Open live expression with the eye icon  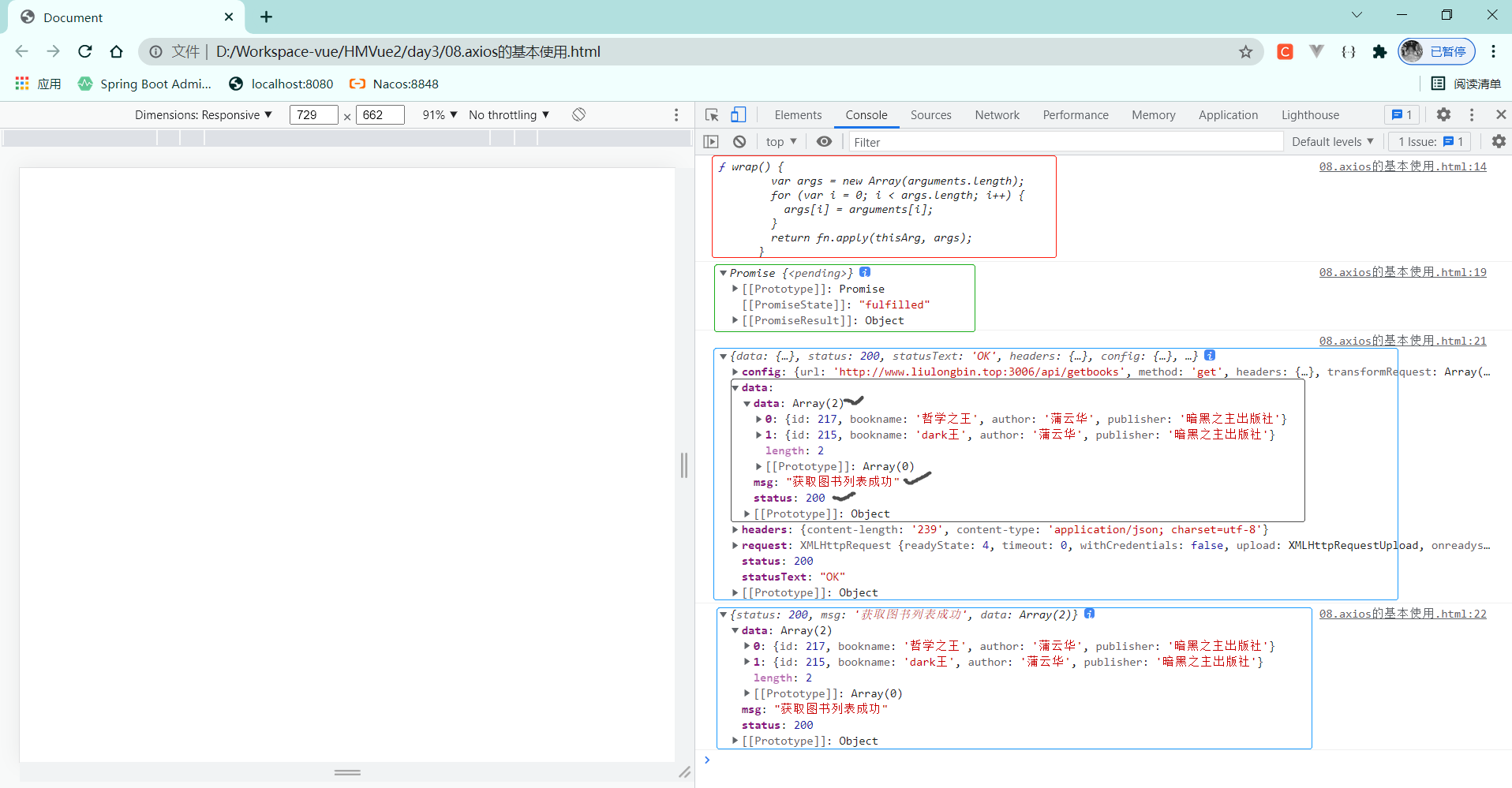coord(824,142)
